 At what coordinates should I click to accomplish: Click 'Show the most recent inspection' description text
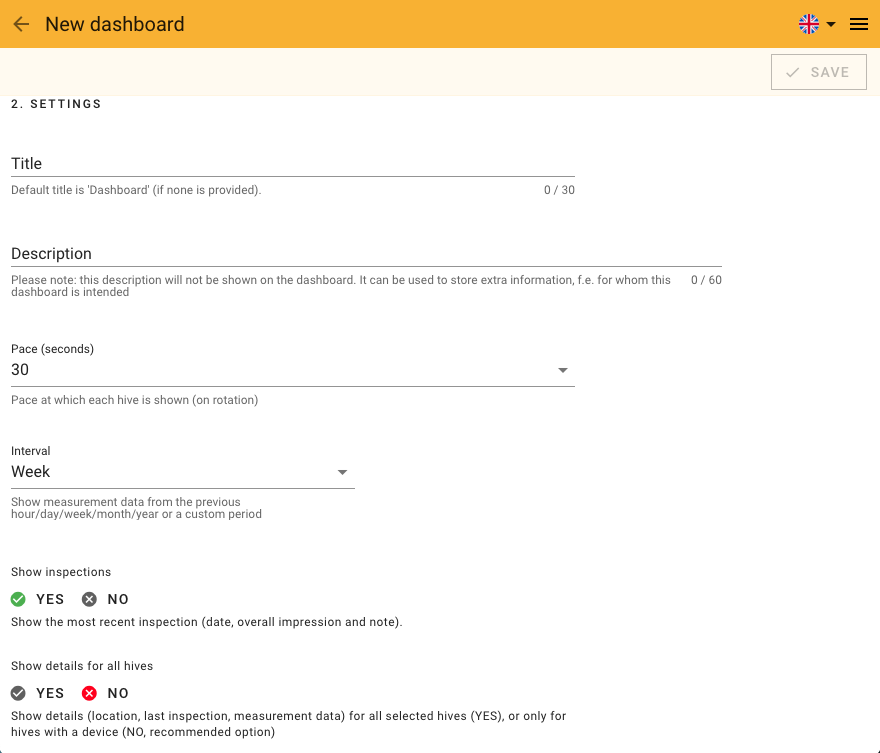pos(207,622)
